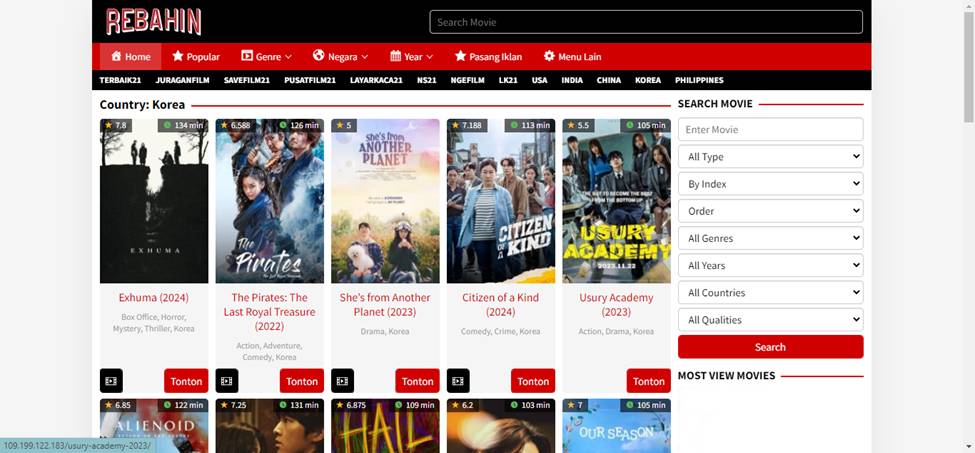Open She's from Another Planet (2023) title
975x453 pixels.
386,304
